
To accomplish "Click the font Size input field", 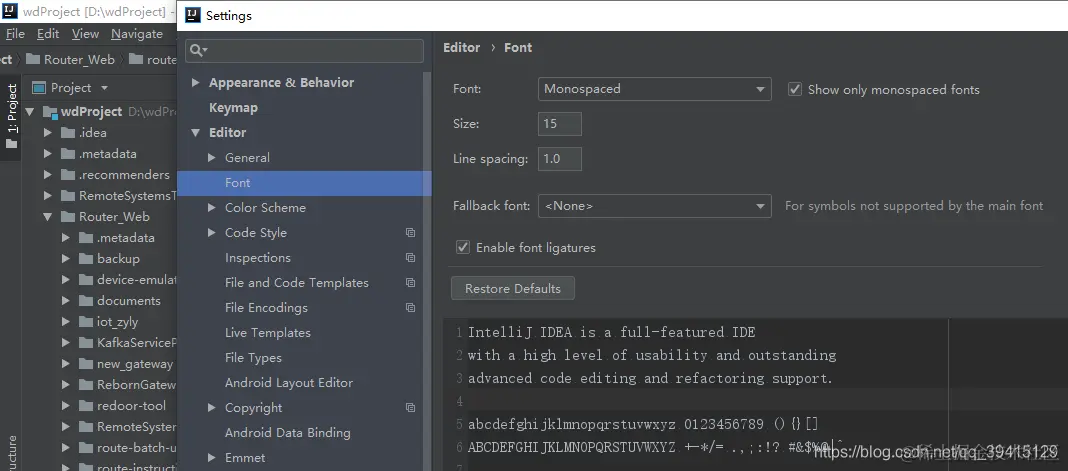I will click(x=559, y=124).
